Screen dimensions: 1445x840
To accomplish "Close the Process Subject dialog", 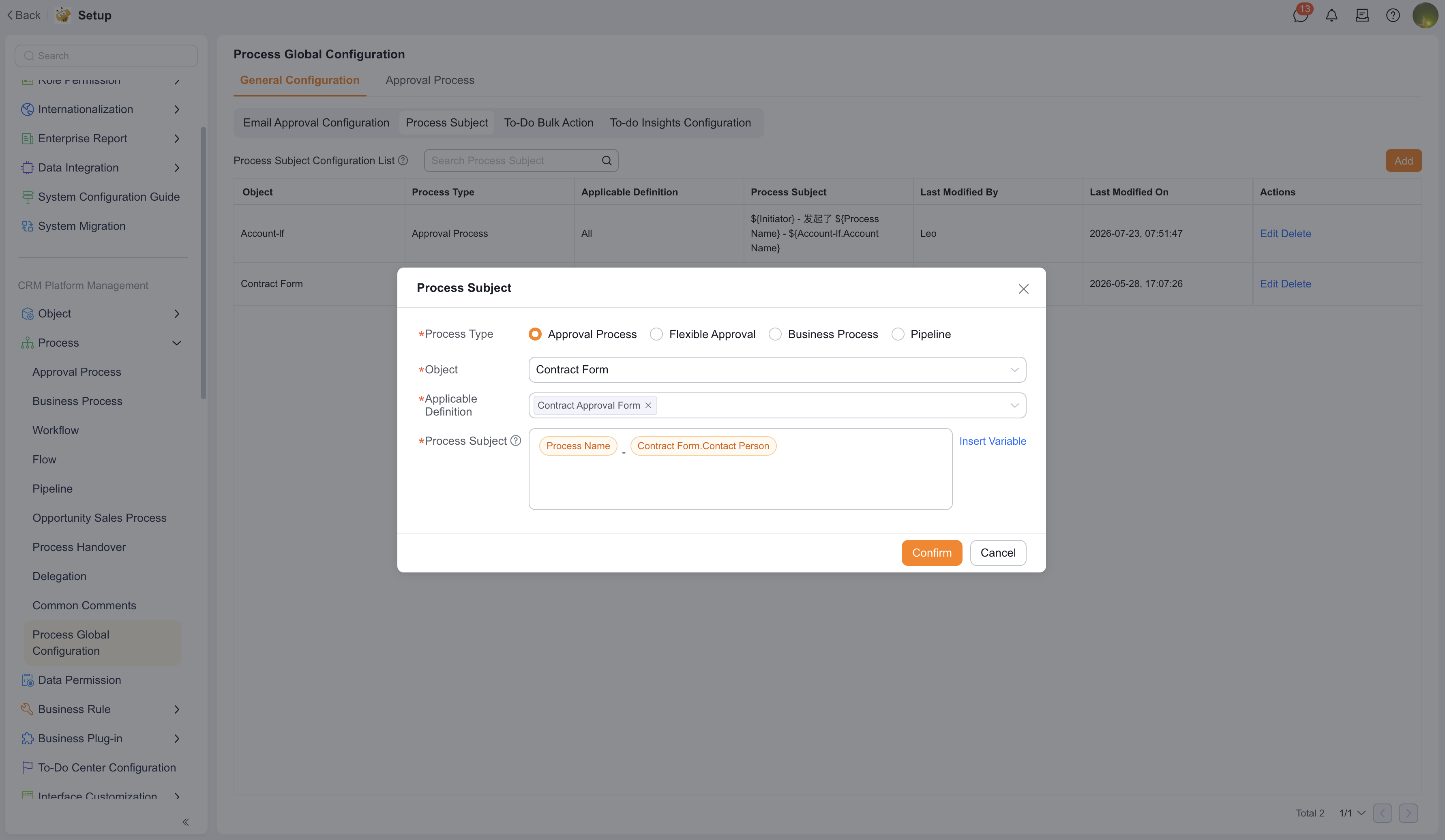I will click(1023, 288).
